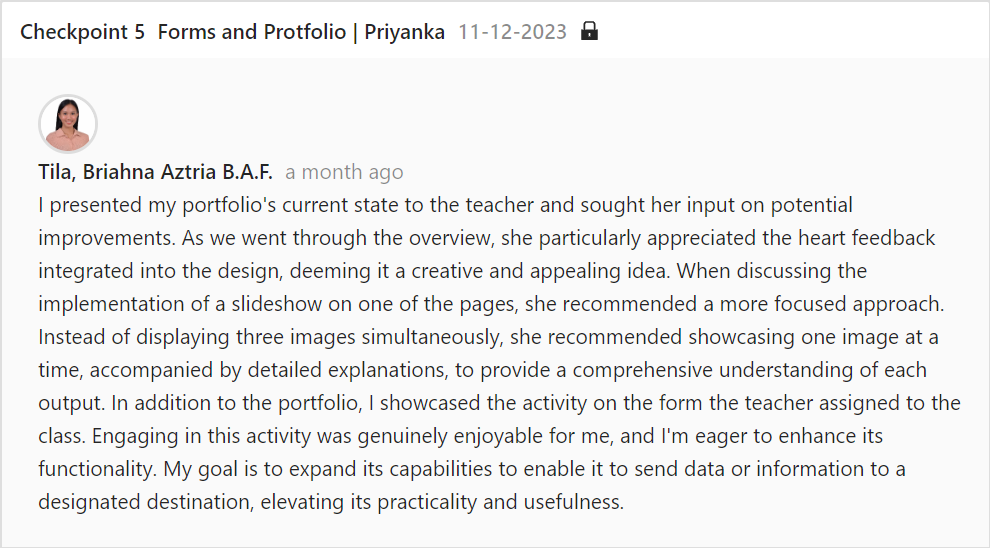Screen dimensions: 990x548
Task: Open Briahna's profile picture avatar
Action: [x=68, y=124]
